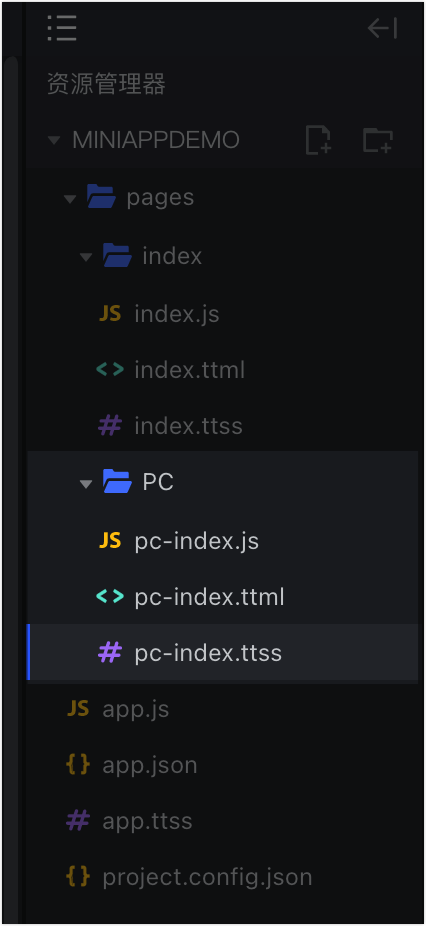Click the PC folder icon

click(117, 481)
